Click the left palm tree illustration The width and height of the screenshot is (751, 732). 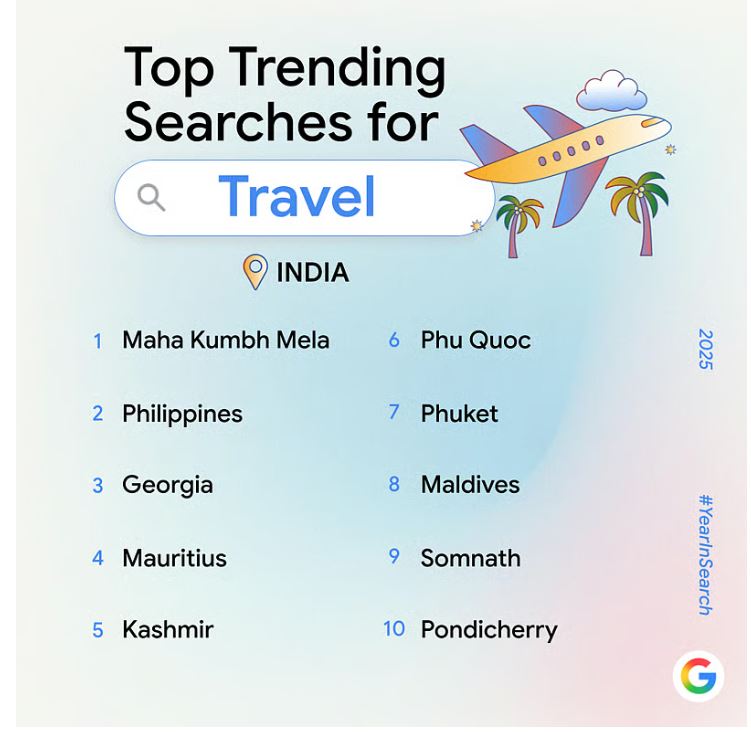[x=519, y=222]
